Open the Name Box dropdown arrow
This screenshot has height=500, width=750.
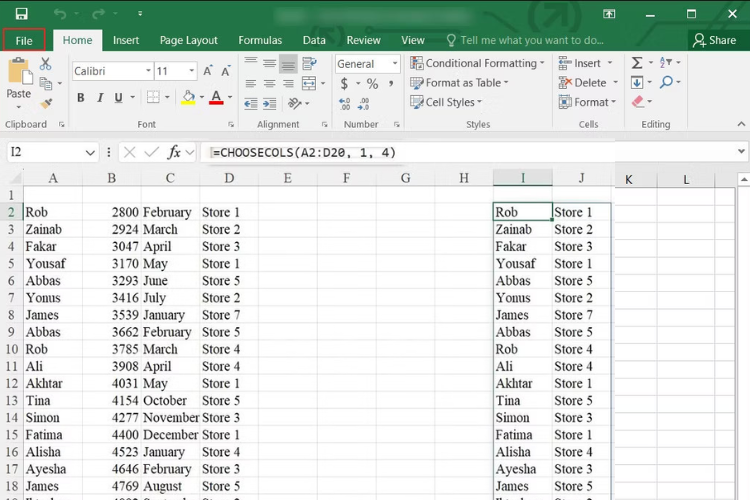click(x=90, y=153)
